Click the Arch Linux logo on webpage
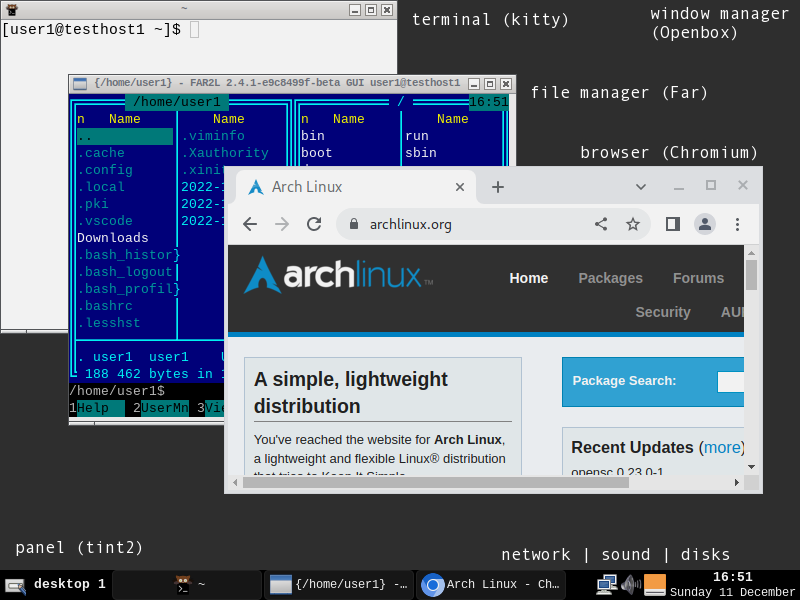This screenshot has width=800, height=600. pyautogui.click(x=338, y=276)
